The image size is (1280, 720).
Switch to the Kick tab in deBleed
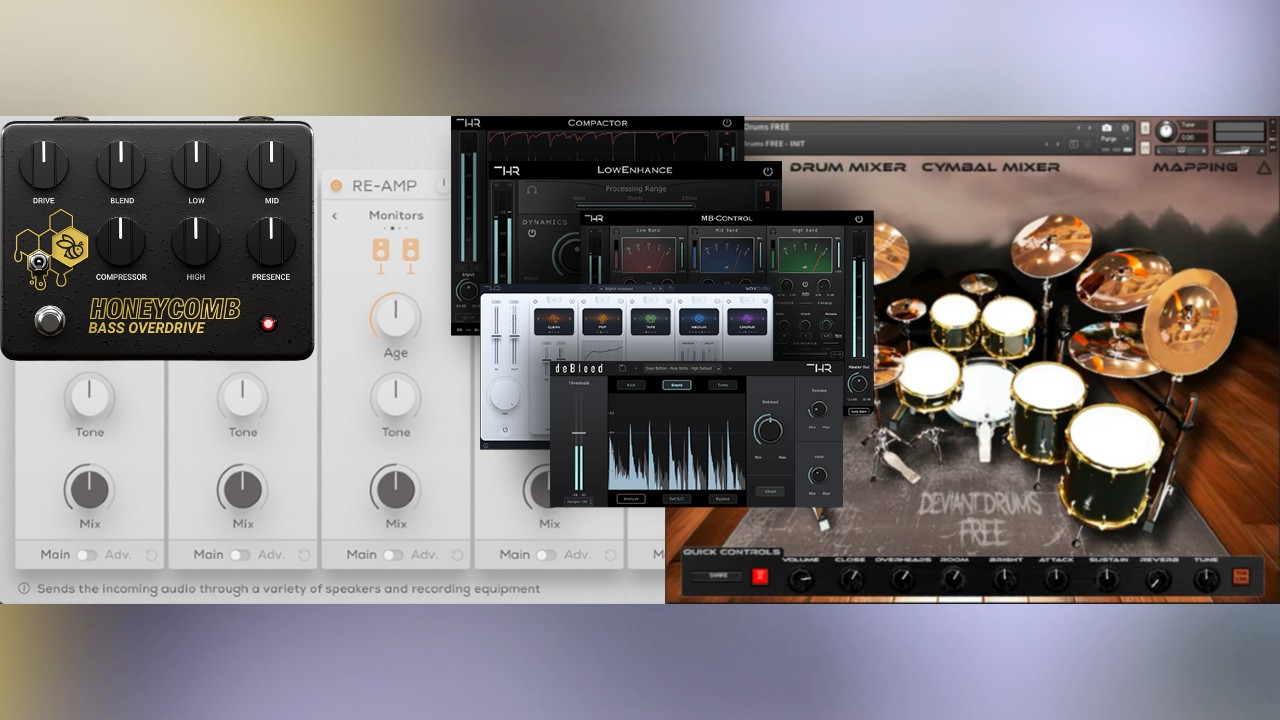coord(631,385)
